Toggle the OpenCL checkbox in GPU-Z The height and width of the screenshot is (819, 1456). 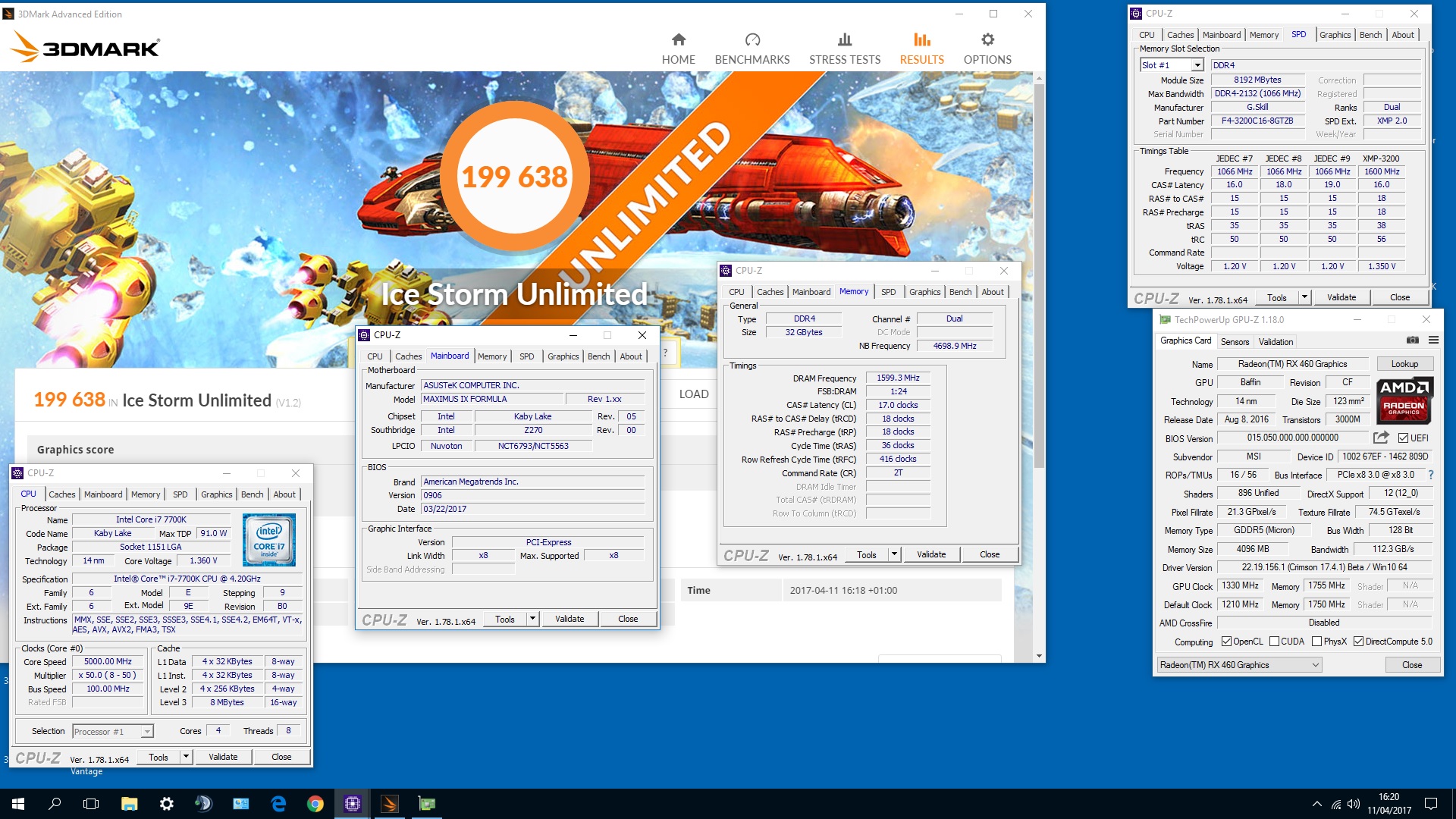(x=1226, y=642)
